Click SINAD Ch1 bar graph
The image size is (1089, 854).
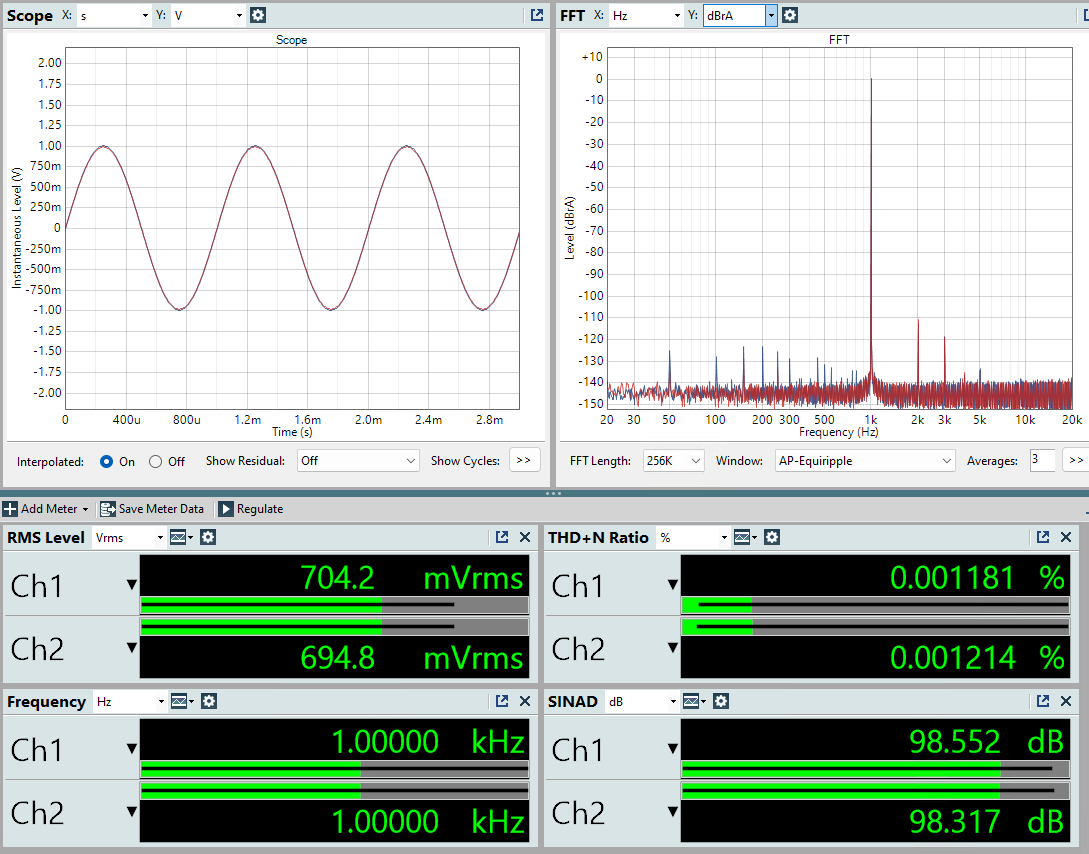(875, 769)
